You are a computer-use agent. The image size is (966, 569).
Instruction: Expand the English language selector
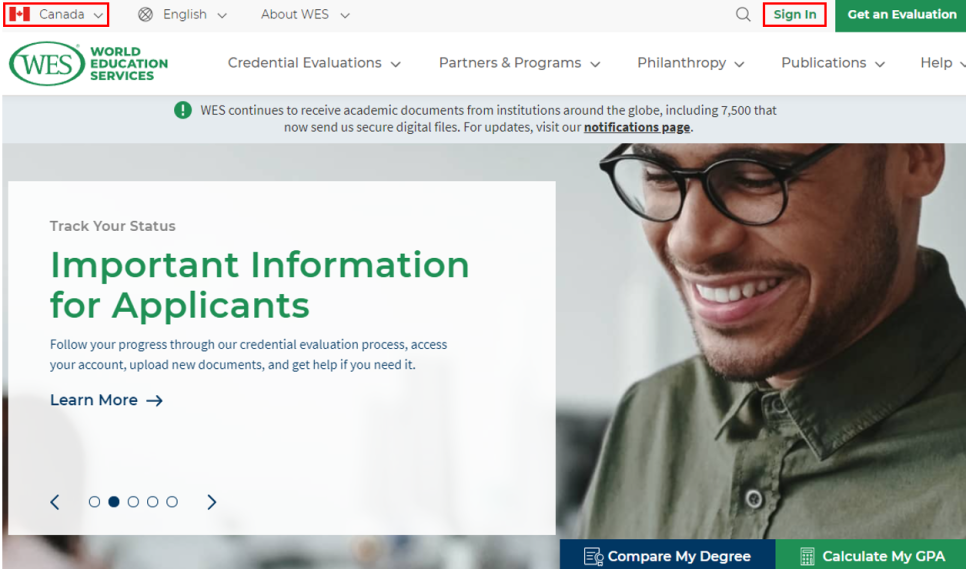point(182,14)
